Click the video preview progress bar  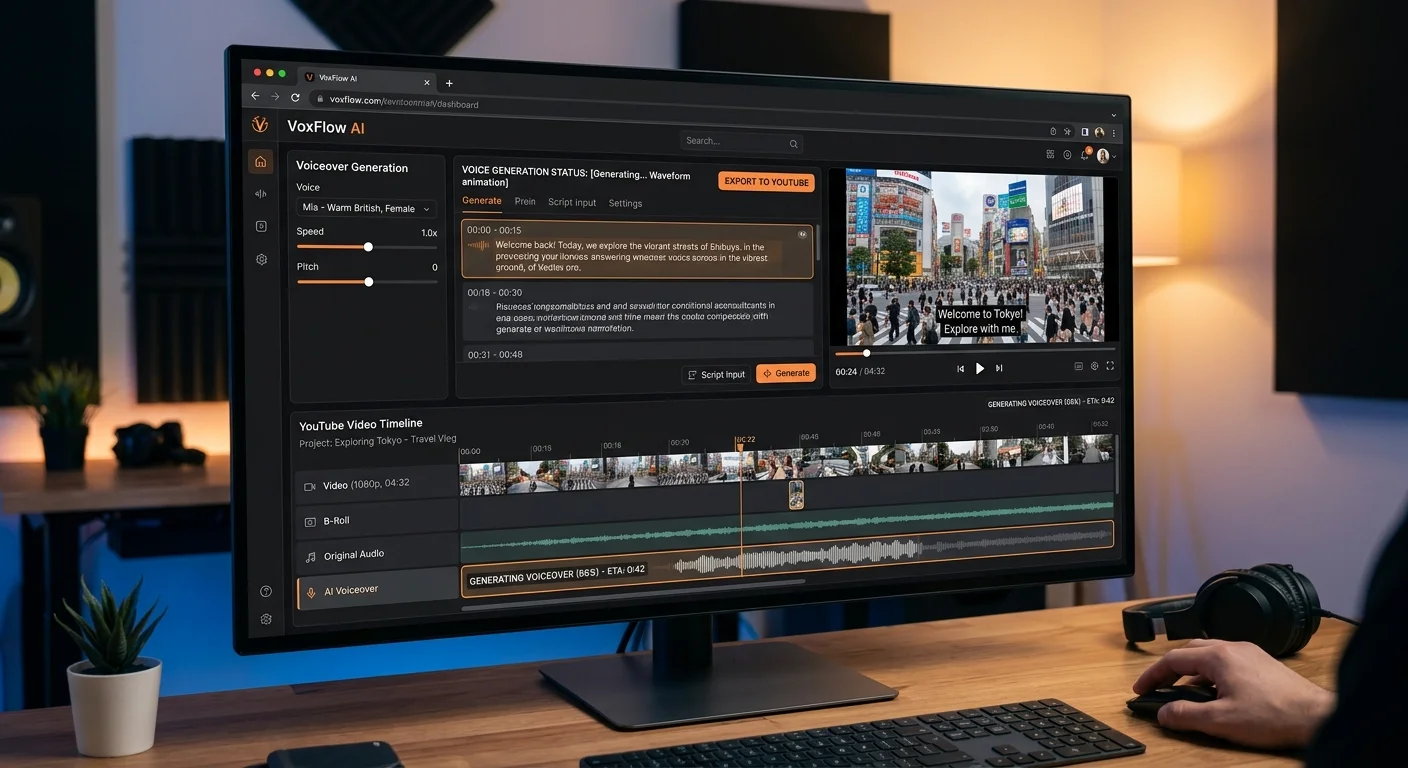pos(974,352)
